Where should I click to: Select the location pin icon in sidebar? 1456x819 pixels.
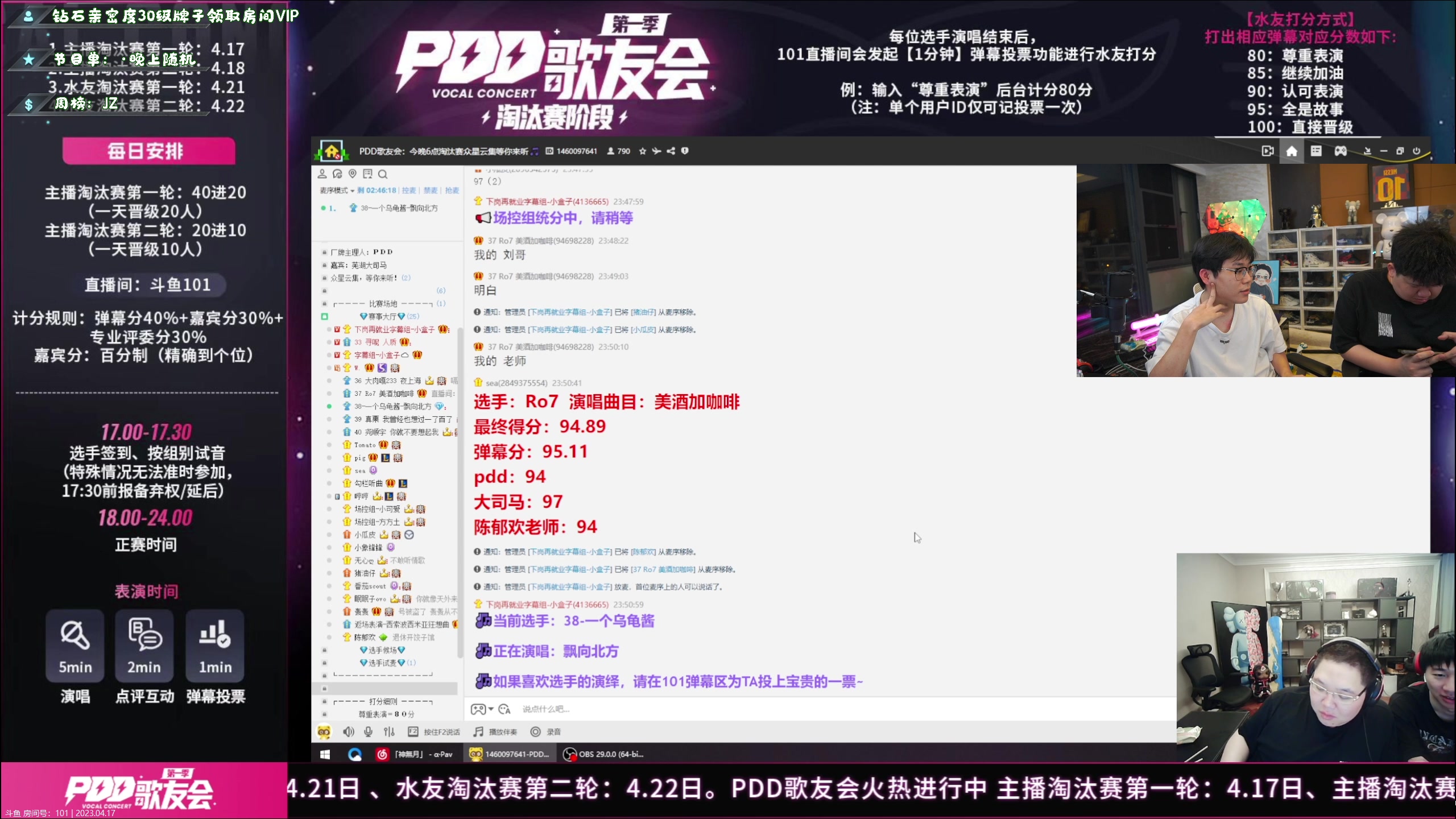[353, 173]
